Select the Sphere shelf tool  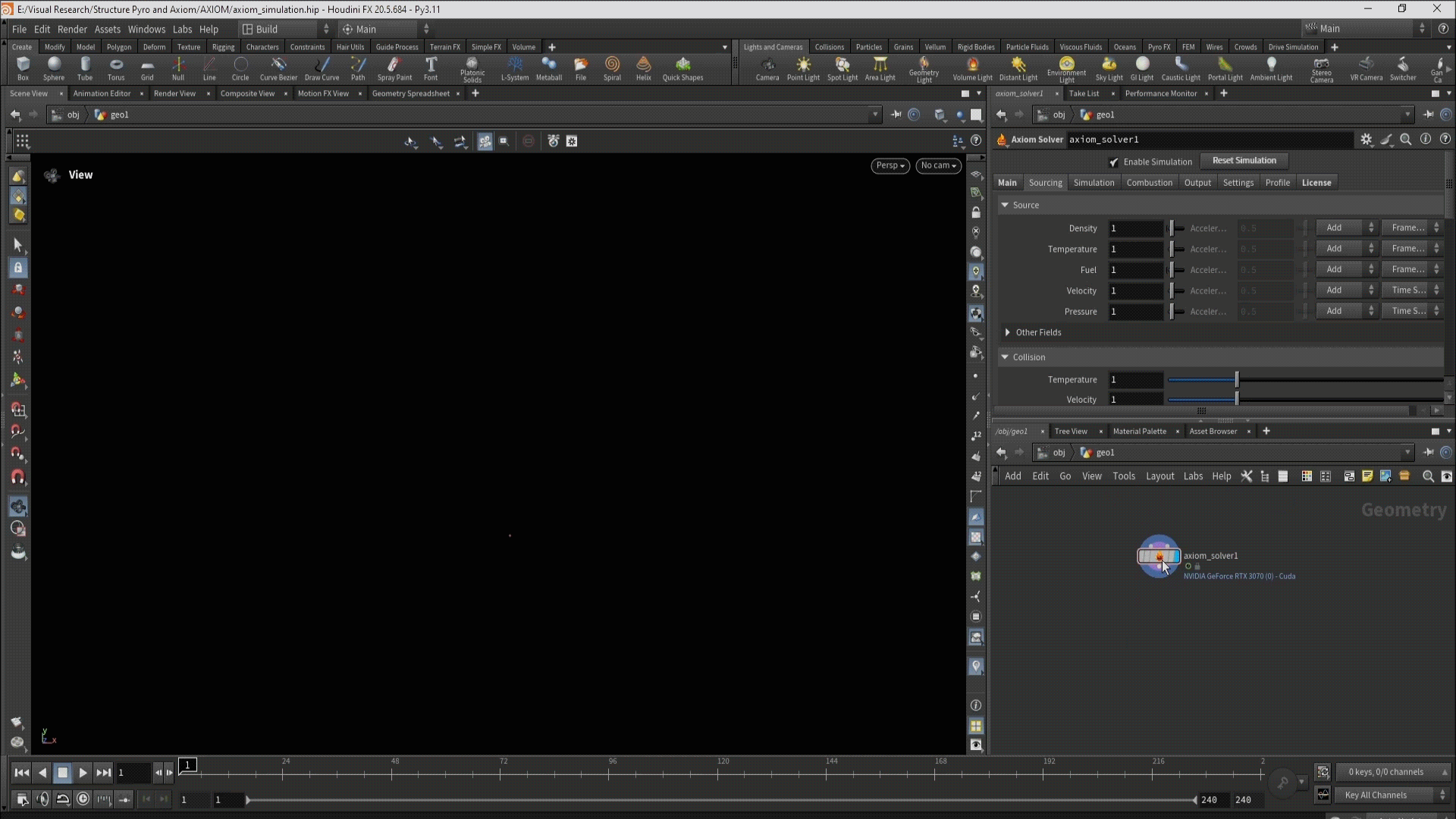pos(54,67)
